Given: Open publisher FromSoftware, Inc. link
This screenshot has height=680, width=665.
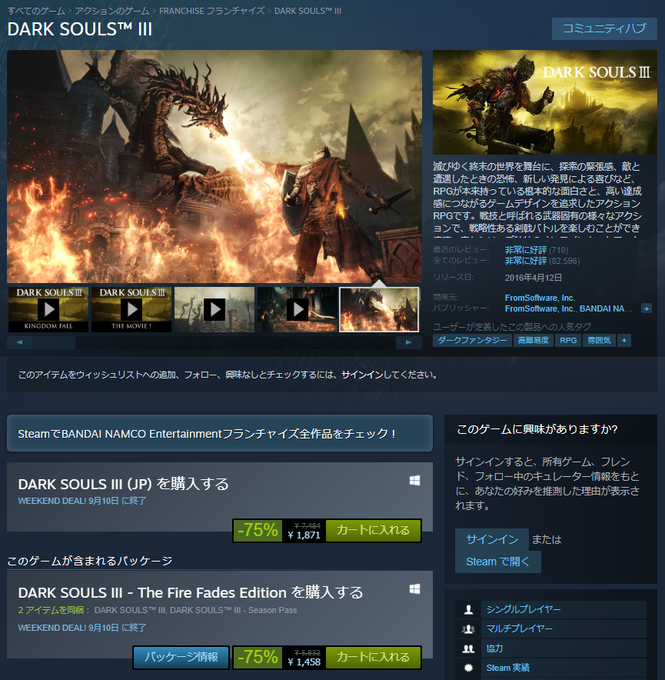Looking at the screenshot, I should coord(540,309).
